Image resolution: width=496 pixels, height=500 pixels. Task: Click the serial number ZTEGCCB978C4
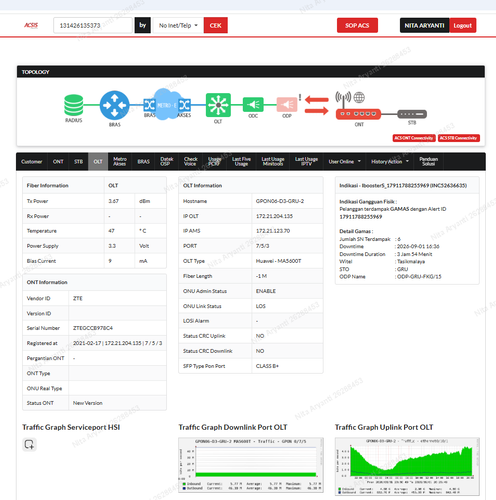(x=93, y=328)
